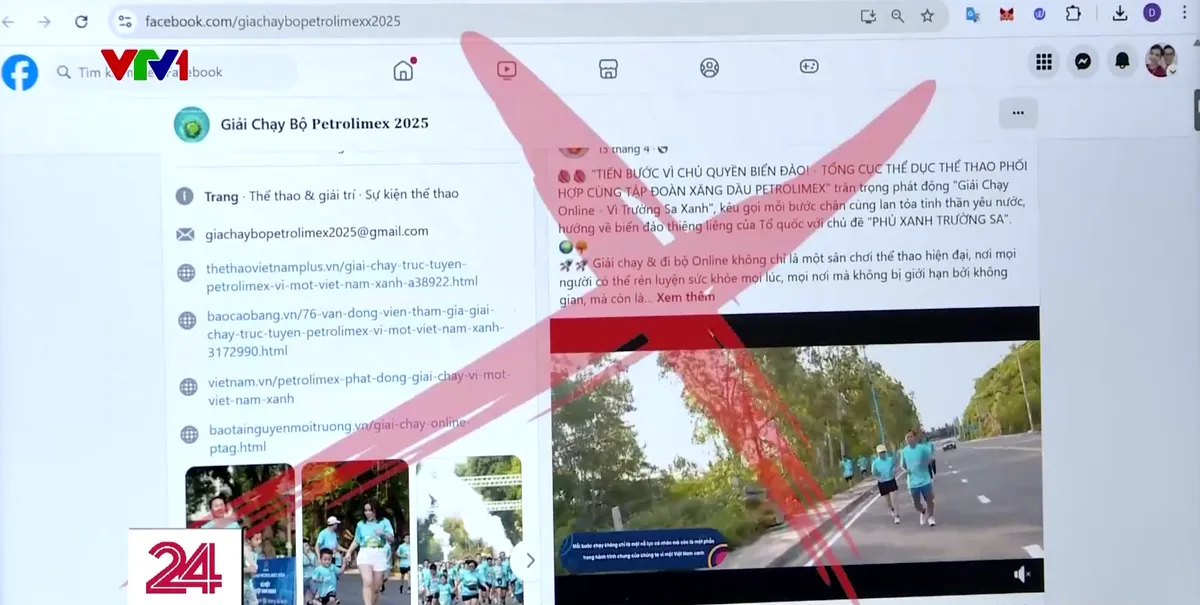This screenshot has height=605, width=1200.
Task: Open Messenger chats icon
Action: click(x=1083, y=61)
